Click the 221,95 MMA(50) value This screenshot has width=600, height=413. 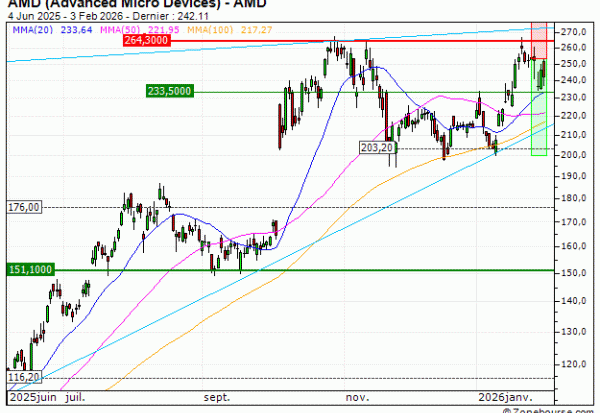[x=164, y=29]
